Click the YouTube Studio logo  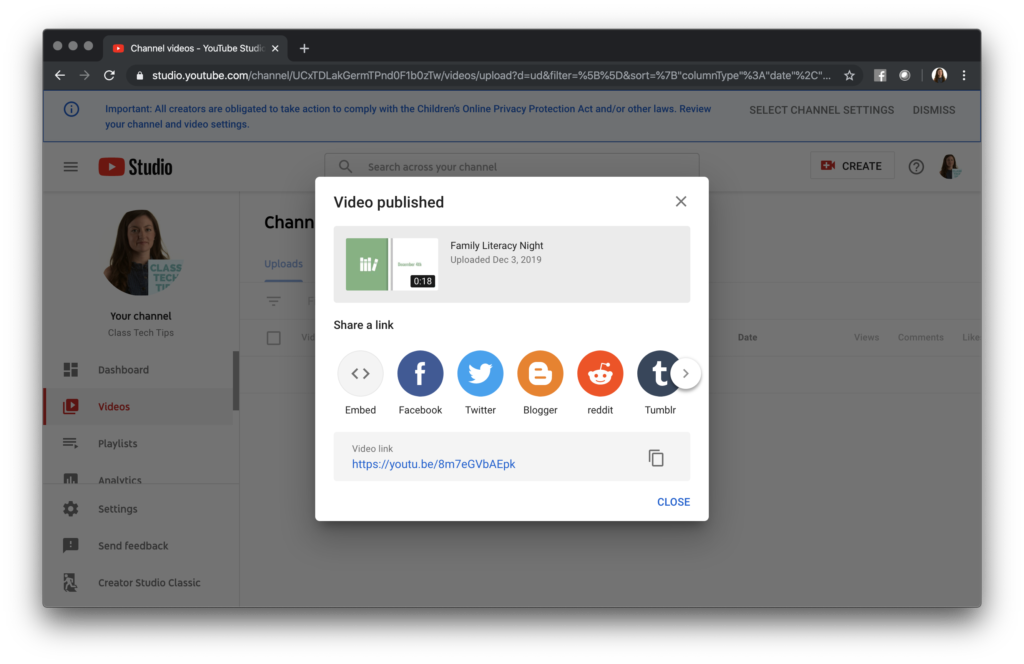(x=135, y=167)
